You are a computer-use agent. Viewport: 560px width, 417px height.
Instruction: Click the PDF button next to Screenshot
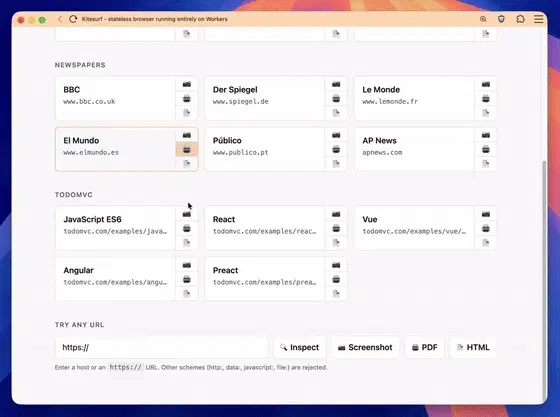pyautogui.click(x=425, y=347)
